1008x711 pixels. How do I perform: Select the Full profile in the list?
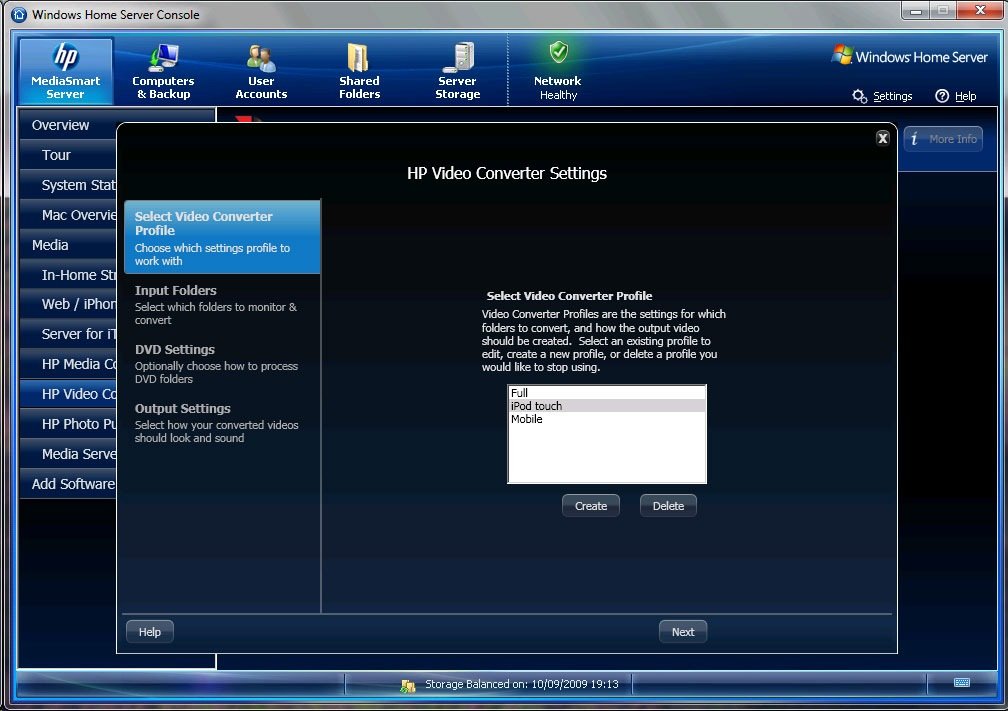pyautogui.click(x=607, y=393)
